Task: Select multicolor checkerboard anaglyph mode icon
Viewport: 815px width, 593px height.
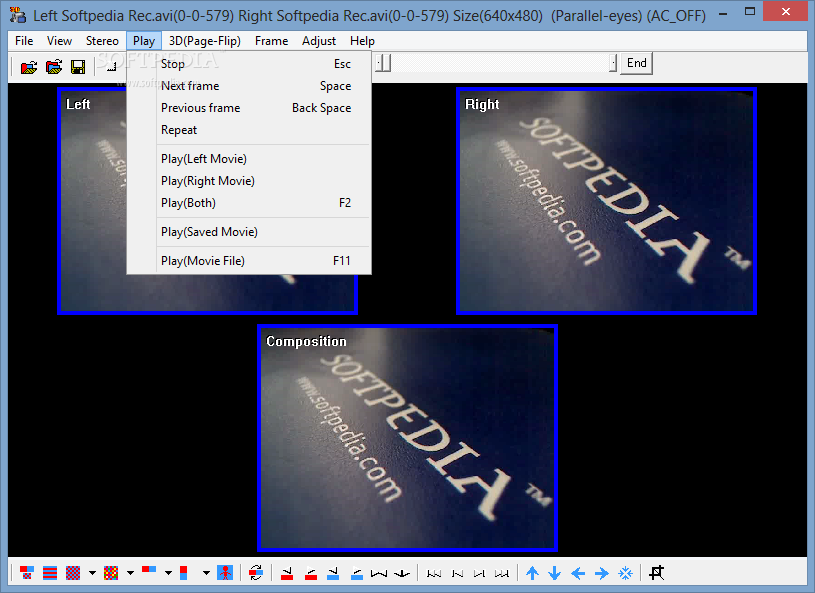Action: 111,573
